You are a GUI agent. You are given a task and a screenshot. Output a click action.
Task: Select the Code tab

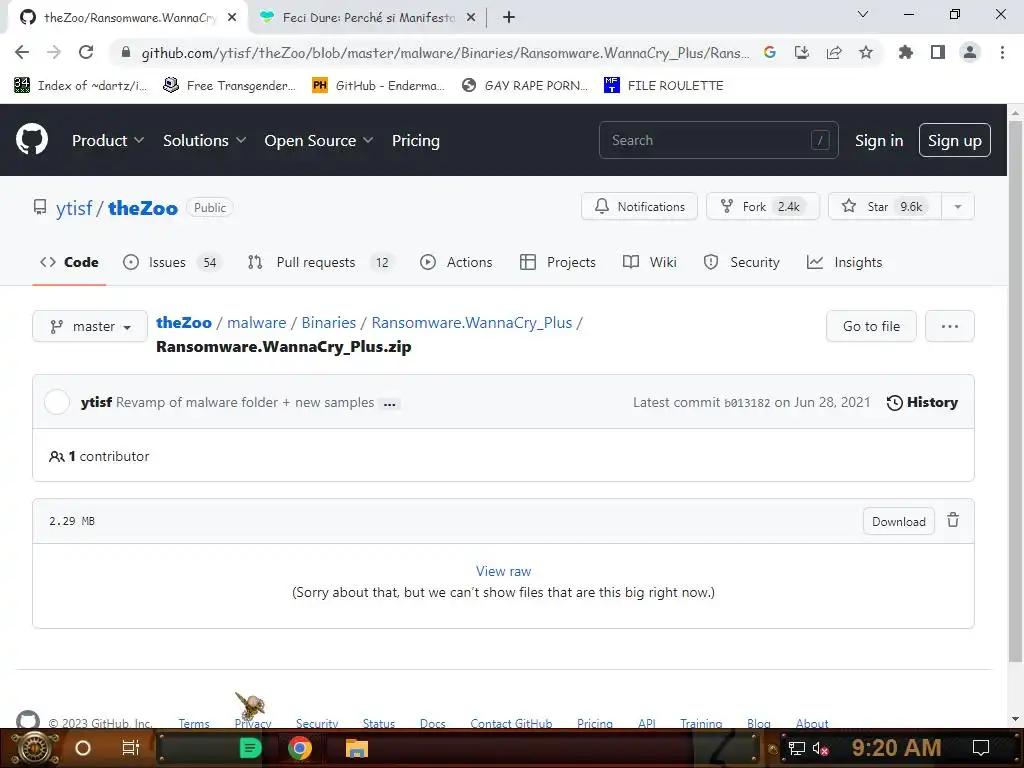click(69, 263)
